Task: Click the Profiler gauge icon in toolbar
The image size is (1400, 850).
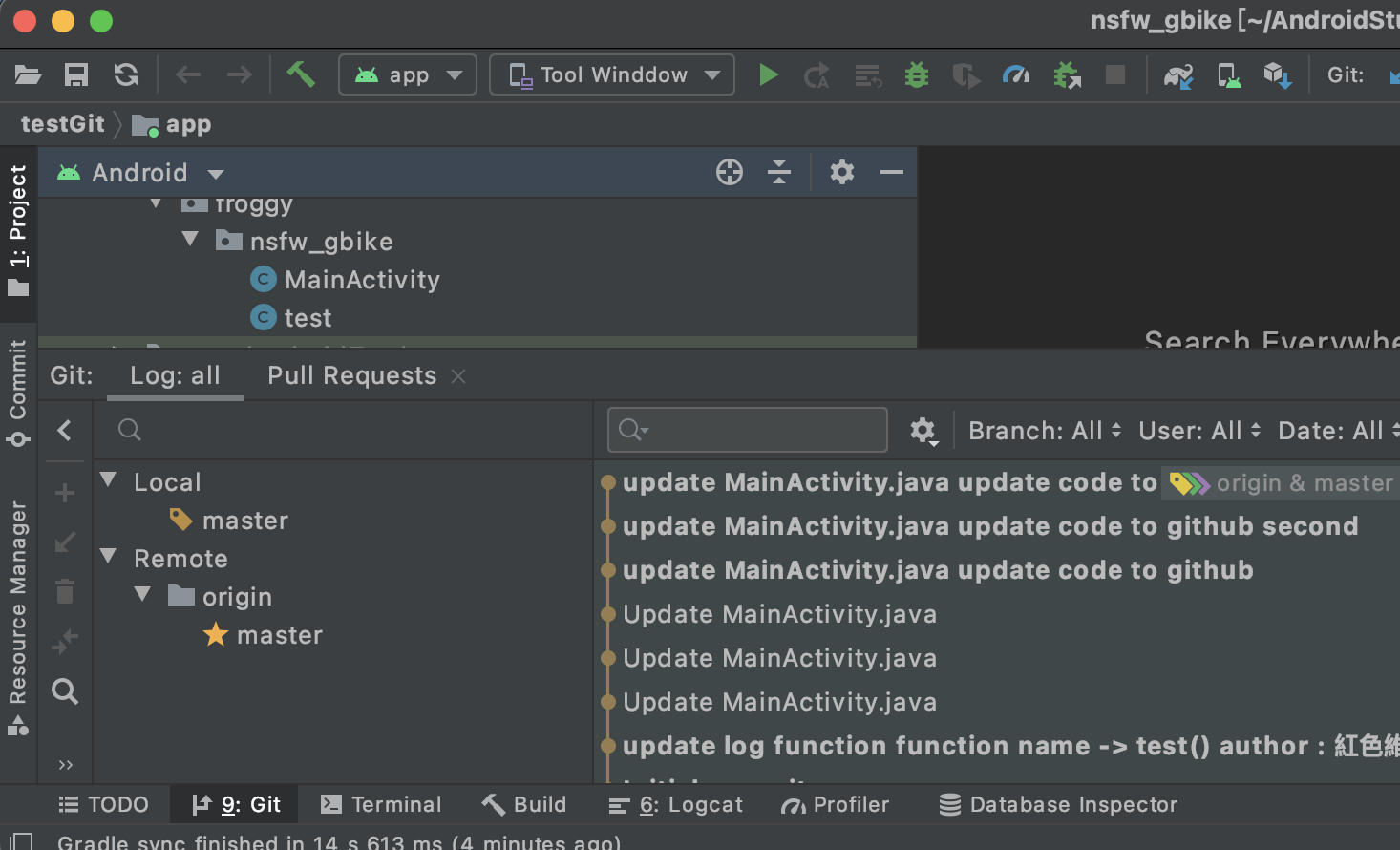Action: click(x=1016, y=74)
